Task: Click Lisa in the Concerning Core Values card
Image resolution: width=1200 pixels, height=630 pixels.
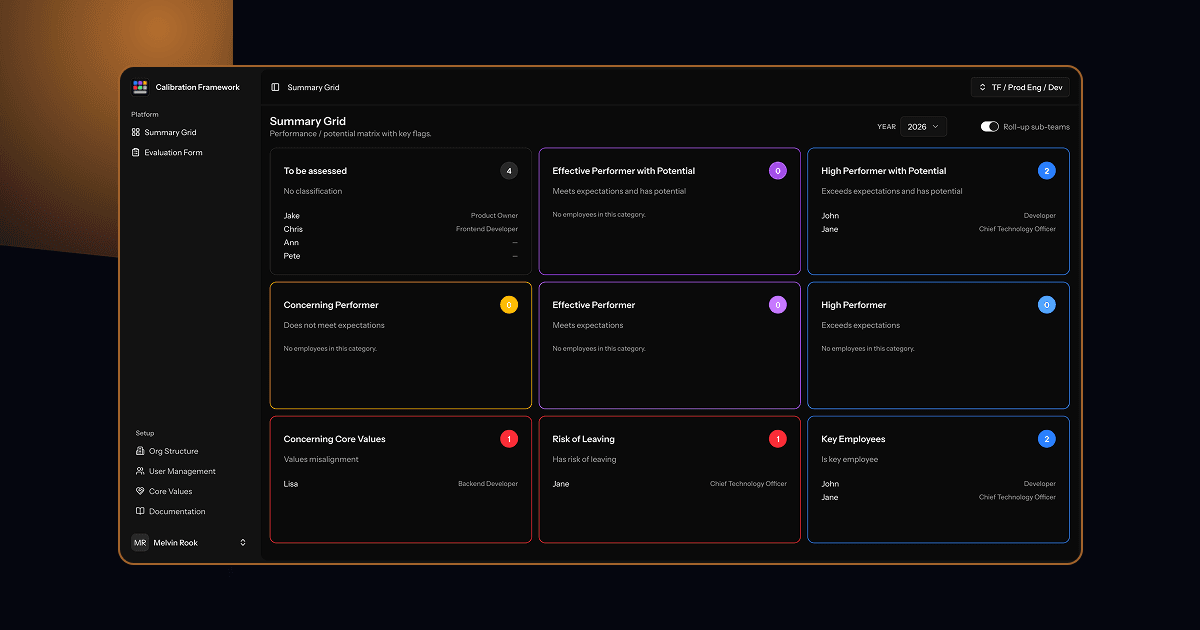Action: point(291,483)
